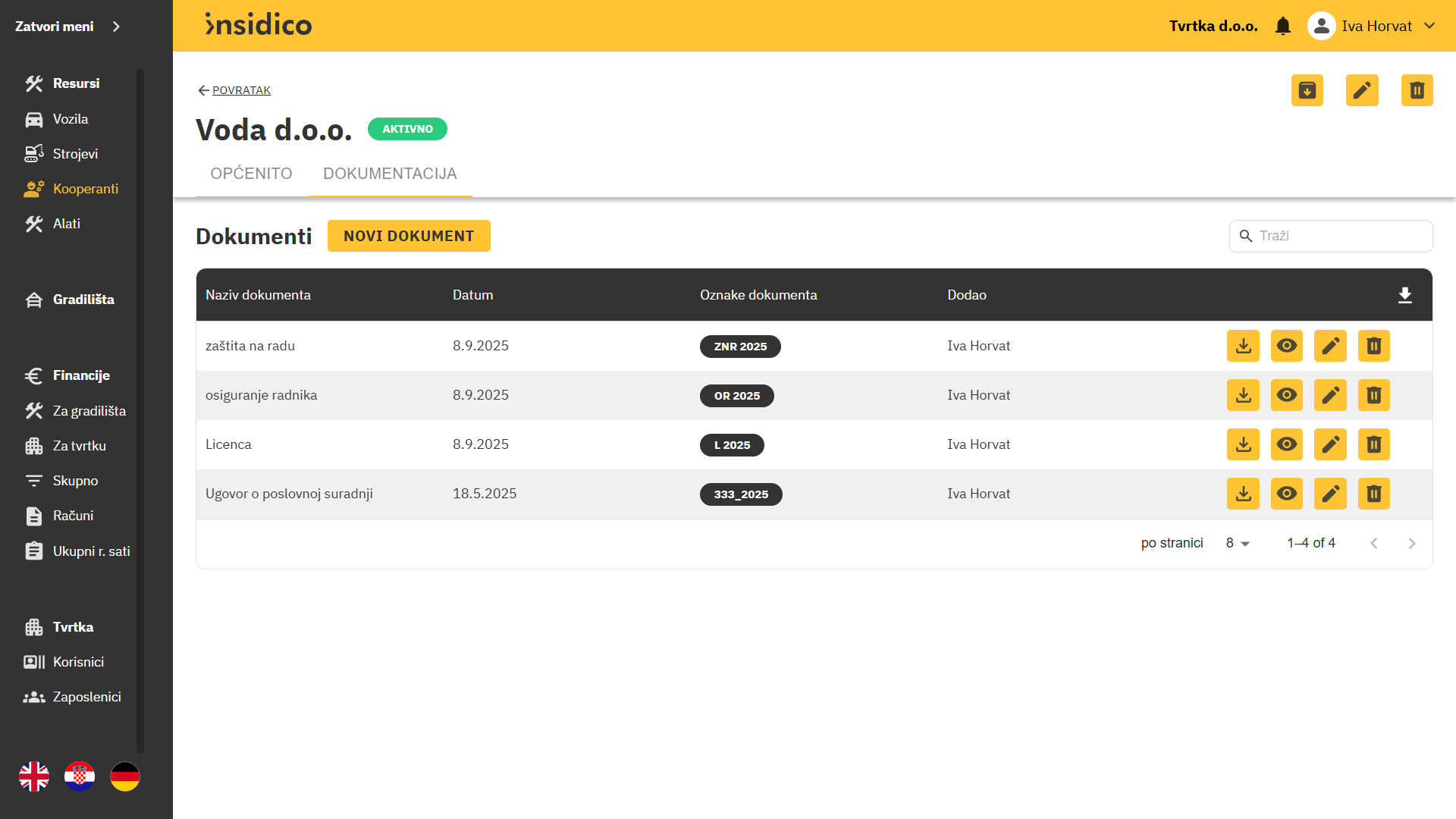Show Ugovor o poslovnoj suradnji preview
Viewport: 1456px width, 819px height.
click(x=1286, y=494)
